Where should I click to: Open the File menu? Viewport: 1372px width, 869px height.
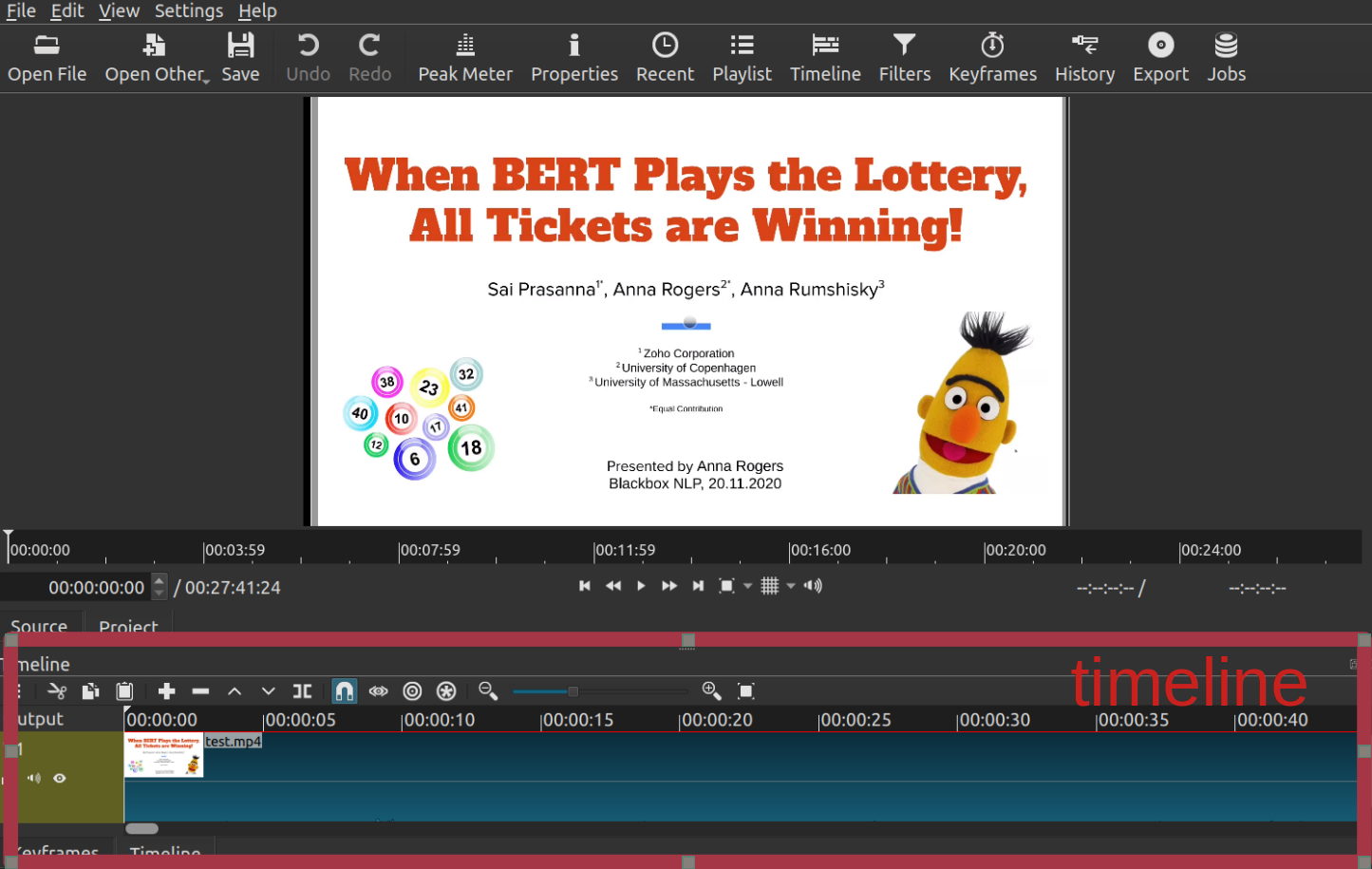click(21, 11)
